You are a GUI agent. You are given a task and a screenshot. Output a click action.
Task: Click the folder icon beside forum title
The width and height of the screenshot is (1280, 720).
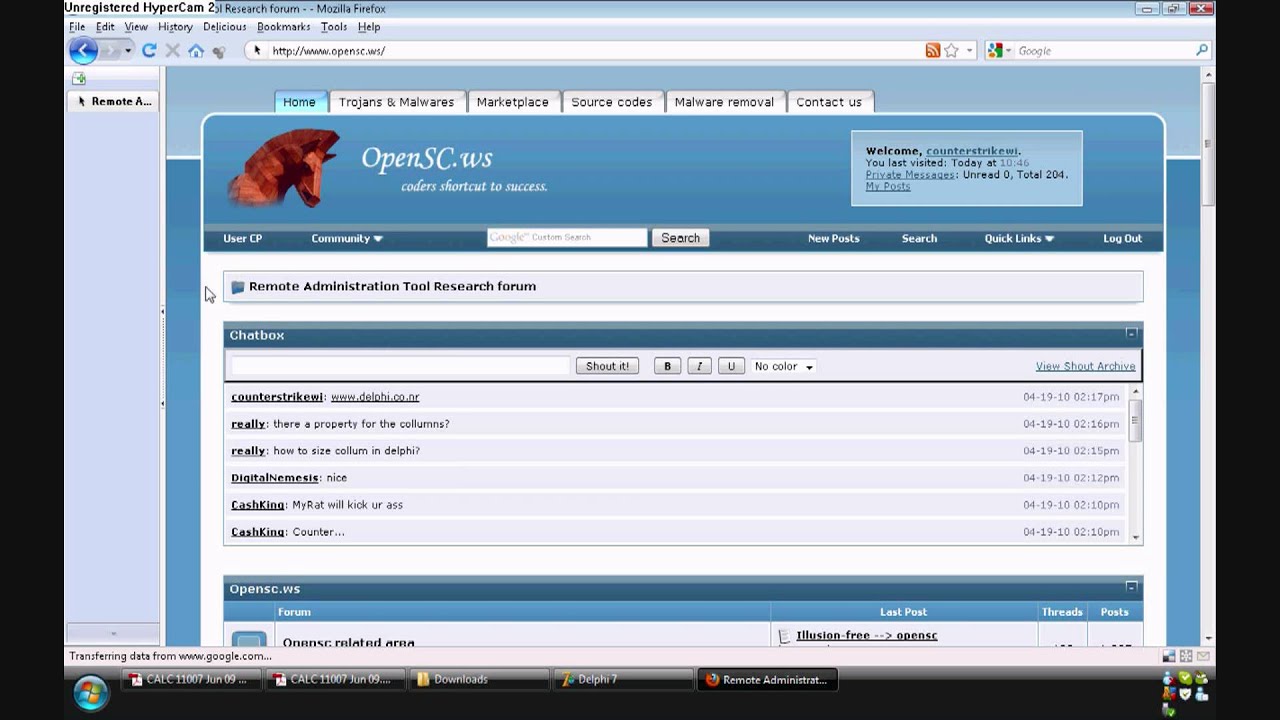[x=238, y=287]
